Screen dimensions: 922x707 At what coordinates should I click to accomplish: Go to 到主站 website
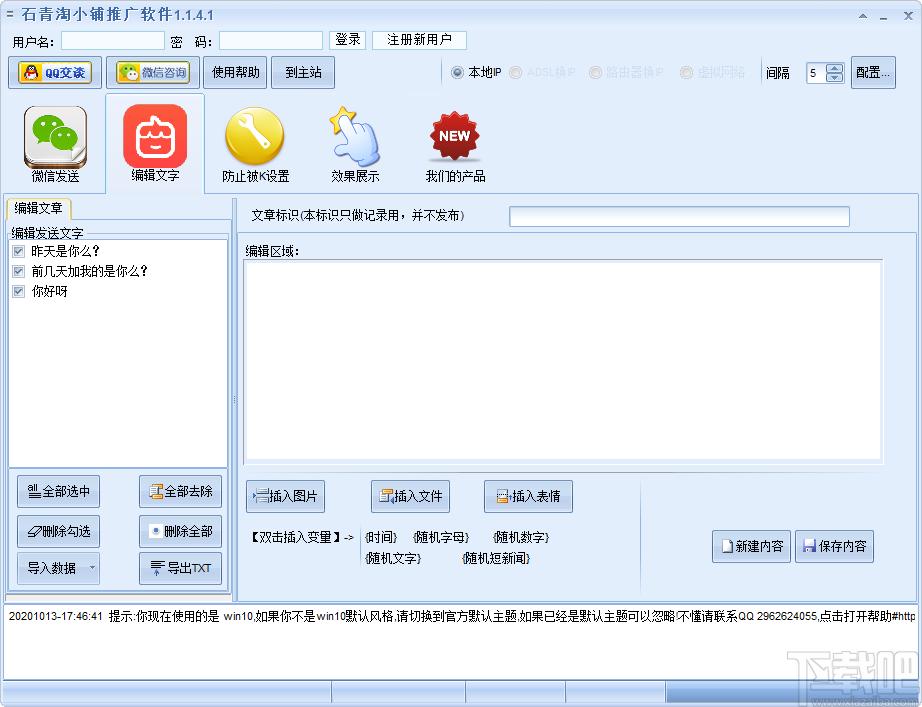point(303,72)
